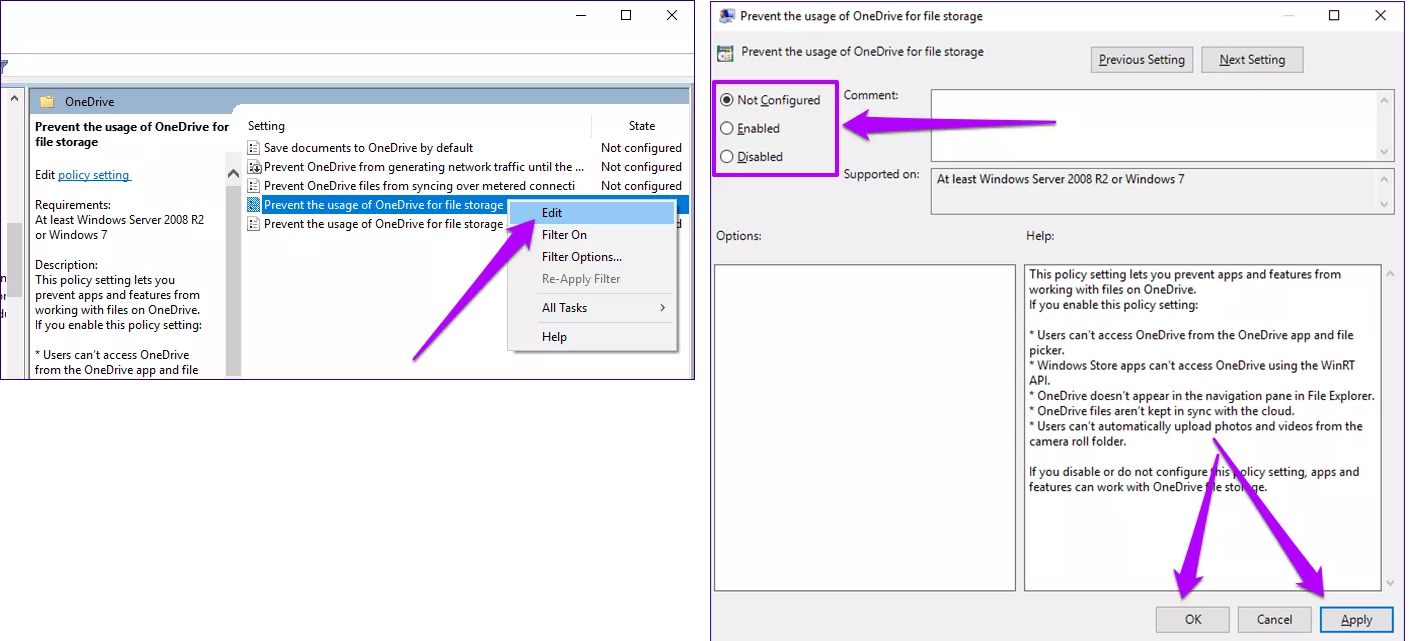This screenshot has height=641, width=1417.
Task: Click into the Comment text box
Action: tap(1154, 125)
